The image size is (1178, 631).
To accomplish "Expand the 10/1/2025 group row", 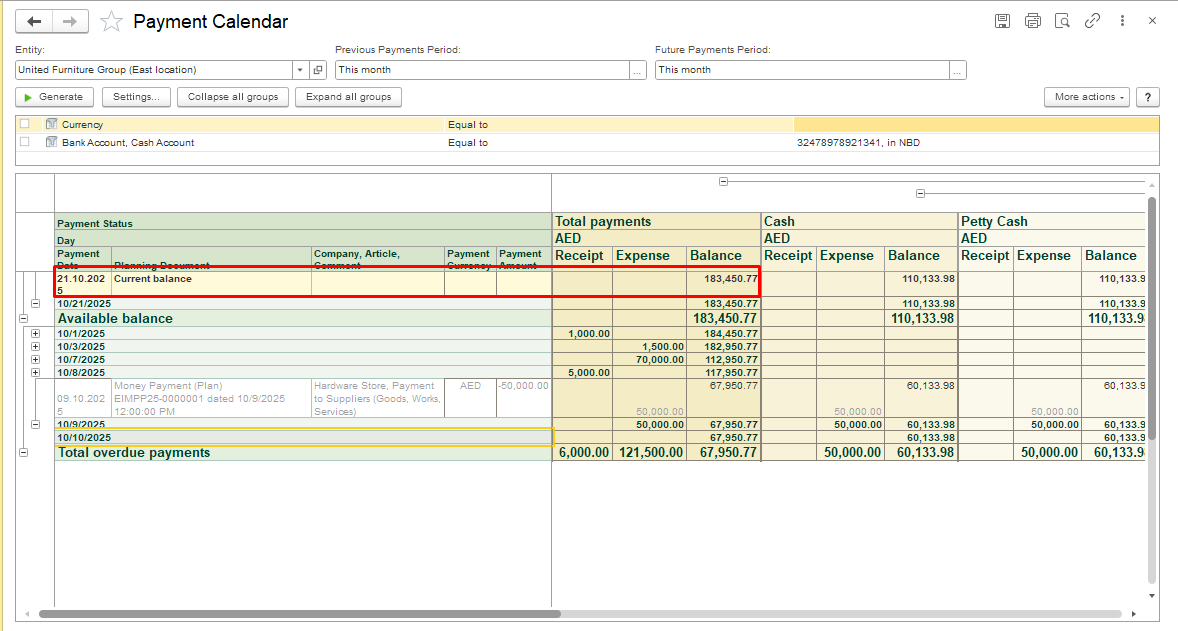I will point(36,334).
